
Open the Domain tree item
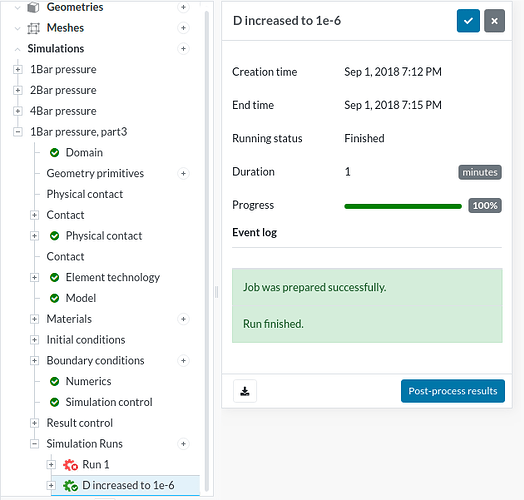tap(84, 153)
